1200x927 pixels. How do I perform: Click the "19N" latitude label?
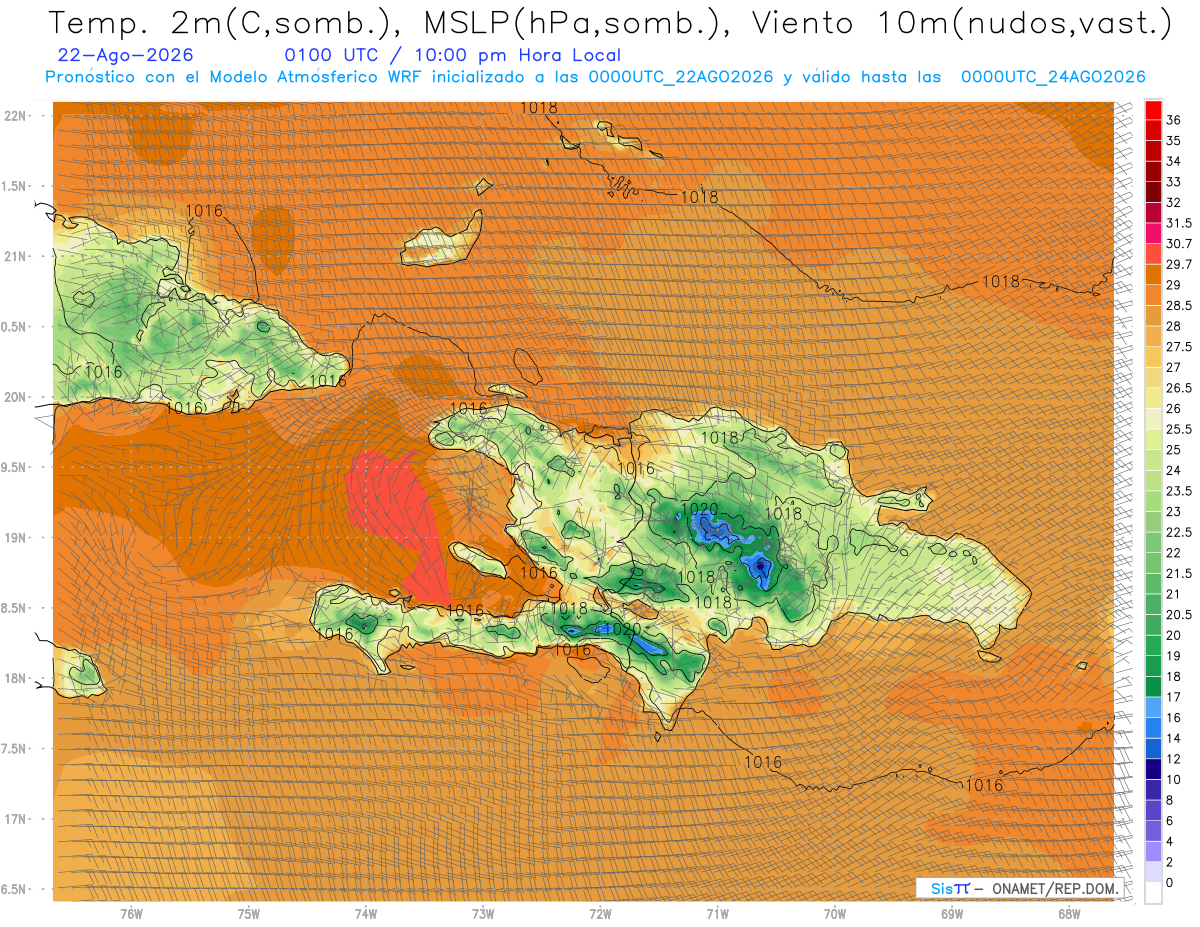[15, 537]
